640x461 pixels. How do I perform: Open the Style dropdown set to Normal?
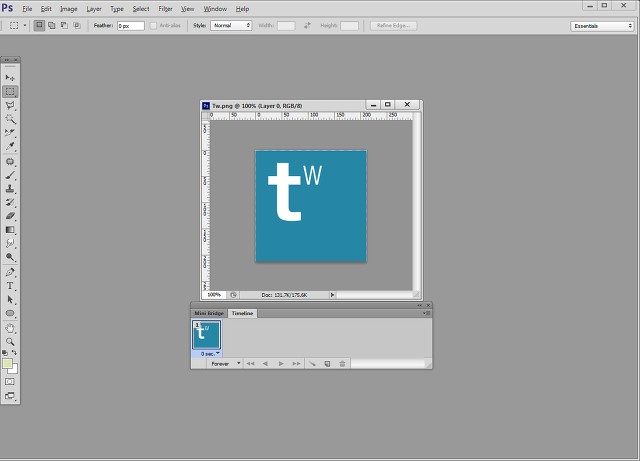[x=231, y=25]
